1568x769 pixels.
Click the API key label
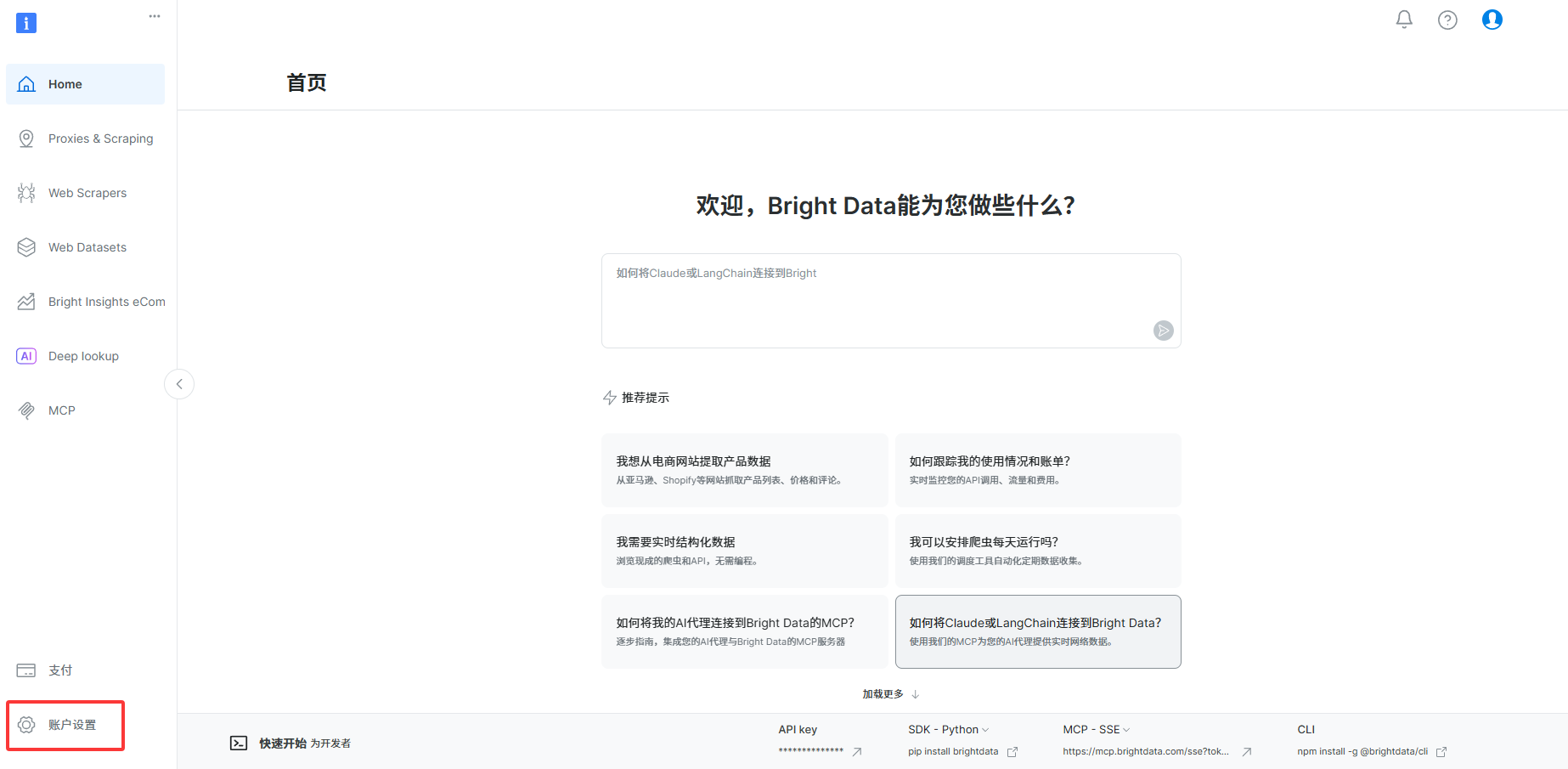pyautogui.click(x=798, y=730)
